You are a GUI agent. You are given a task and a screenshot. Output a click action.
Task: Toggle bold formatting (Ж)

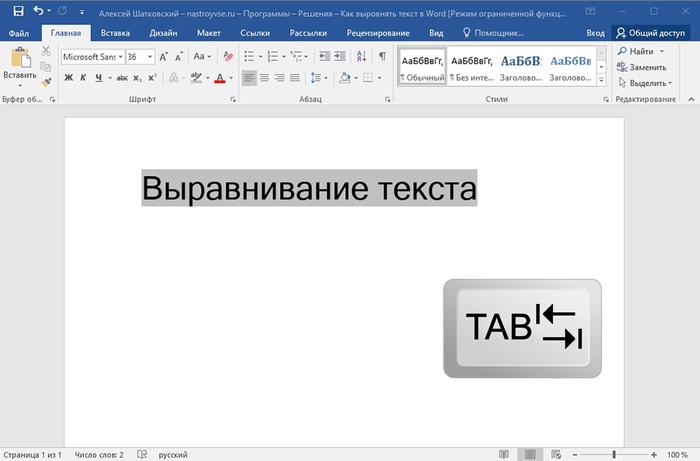pyautogui.click(x=68, y=78)
